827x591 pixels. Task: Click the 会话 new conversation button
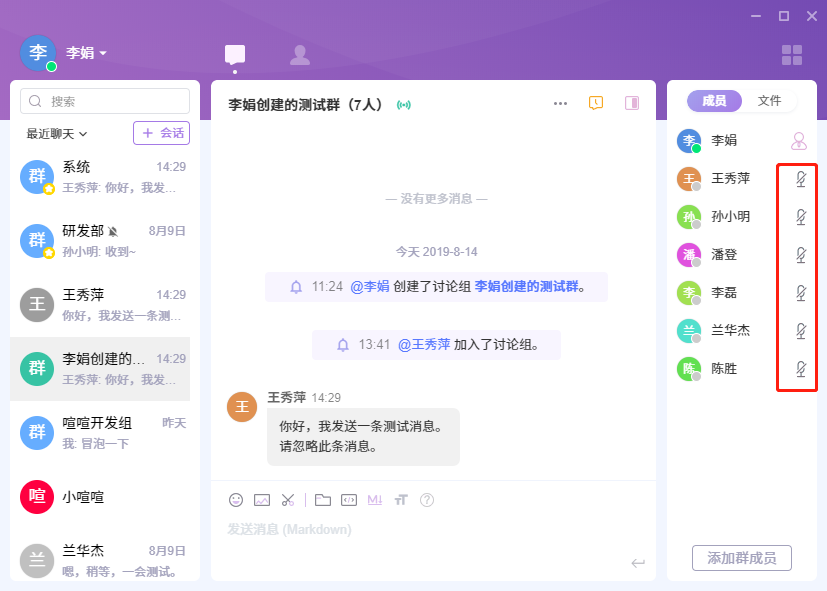161,133
